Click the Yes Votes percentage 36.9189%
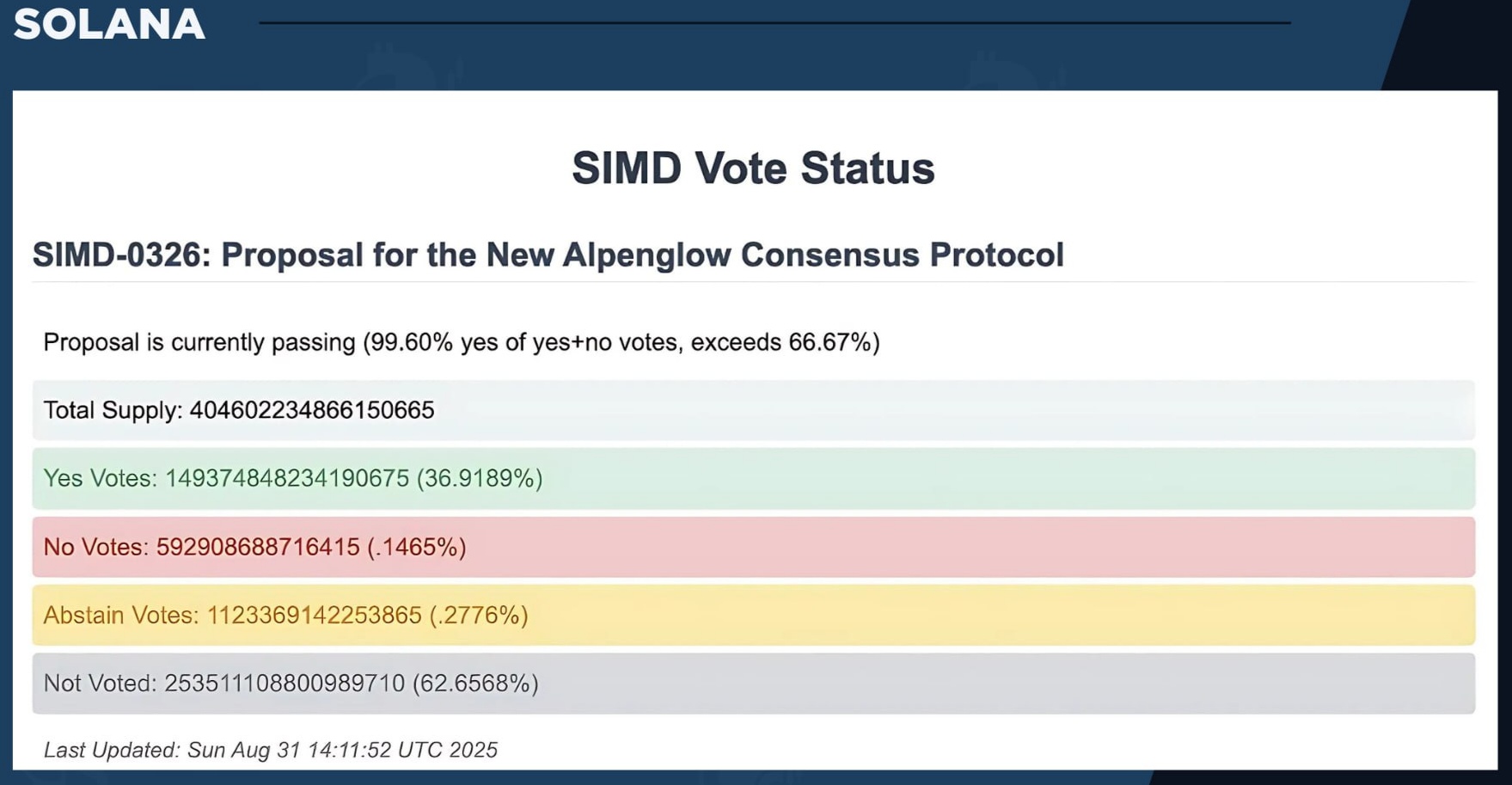 [x=480, y=478]
